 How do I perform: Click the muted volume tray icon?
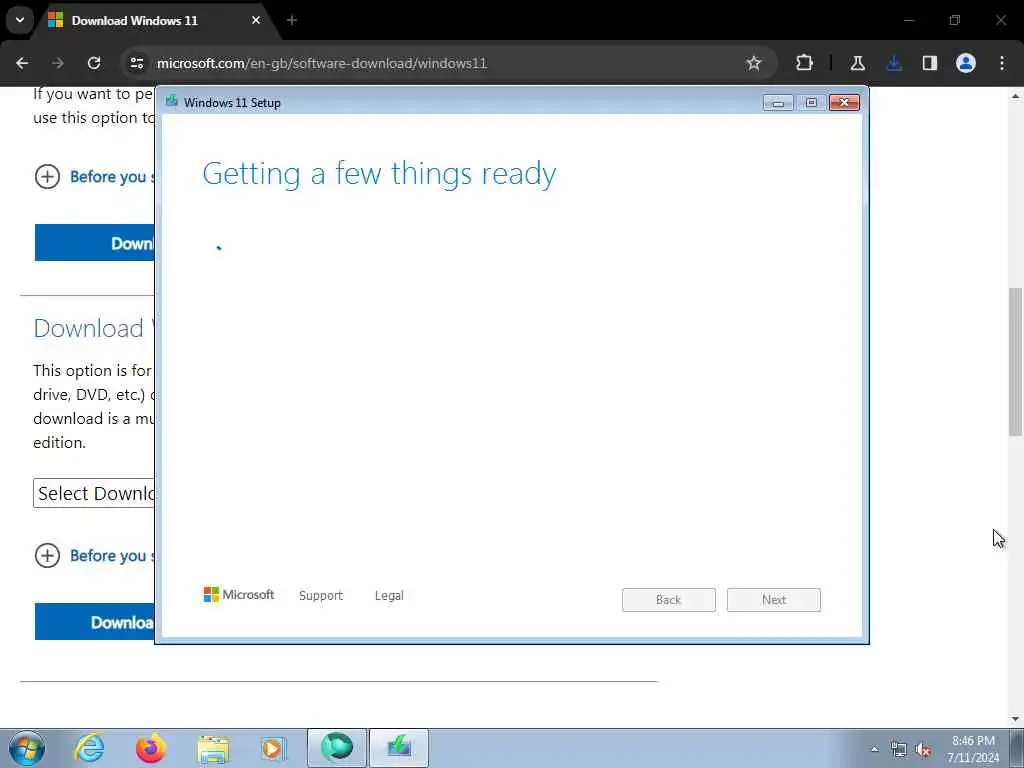(923, 750)
